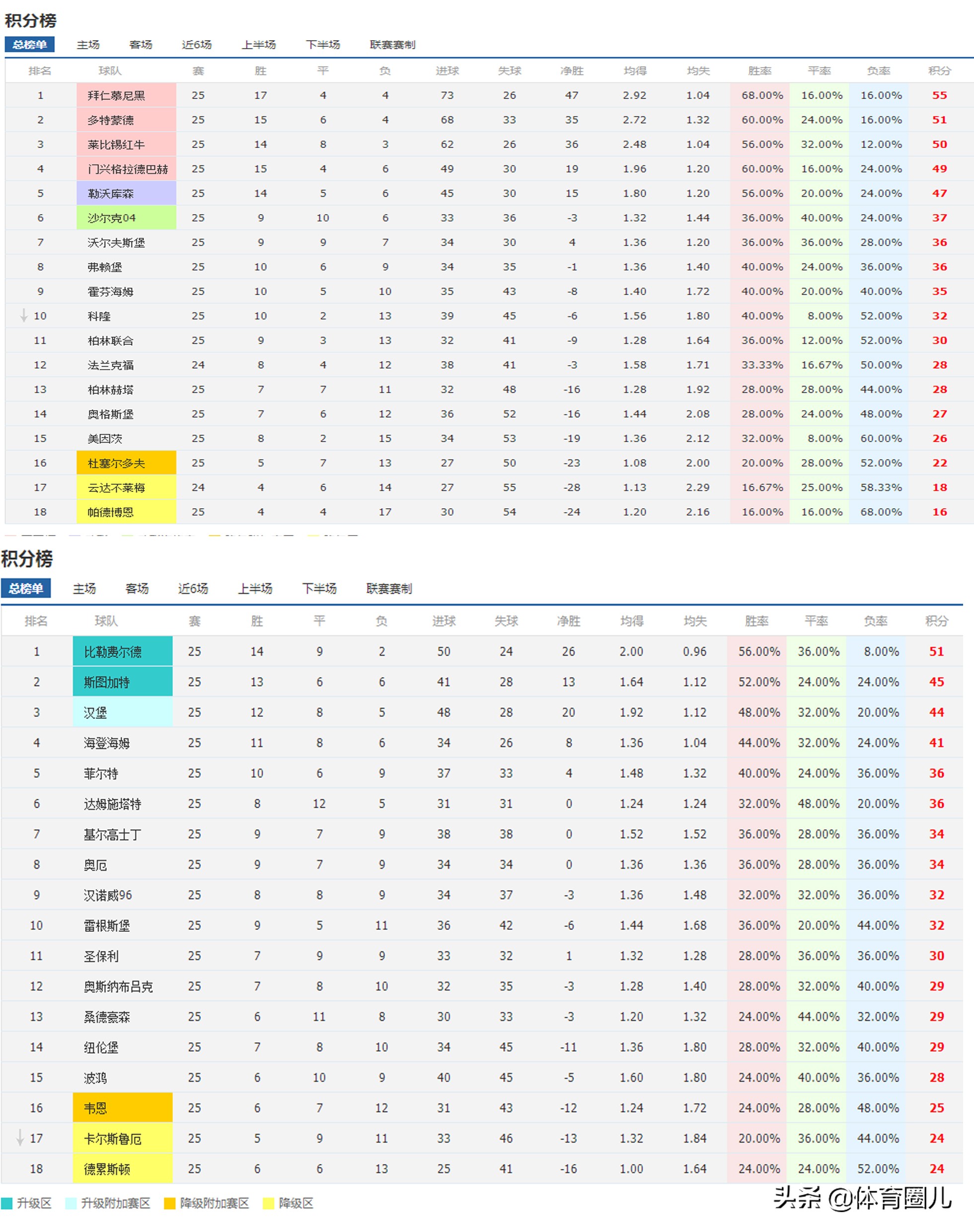Screen dimensions: 974x1232
Task: Open team 沙尔克04
Action: pyautogui.click(x=112, y=218)
